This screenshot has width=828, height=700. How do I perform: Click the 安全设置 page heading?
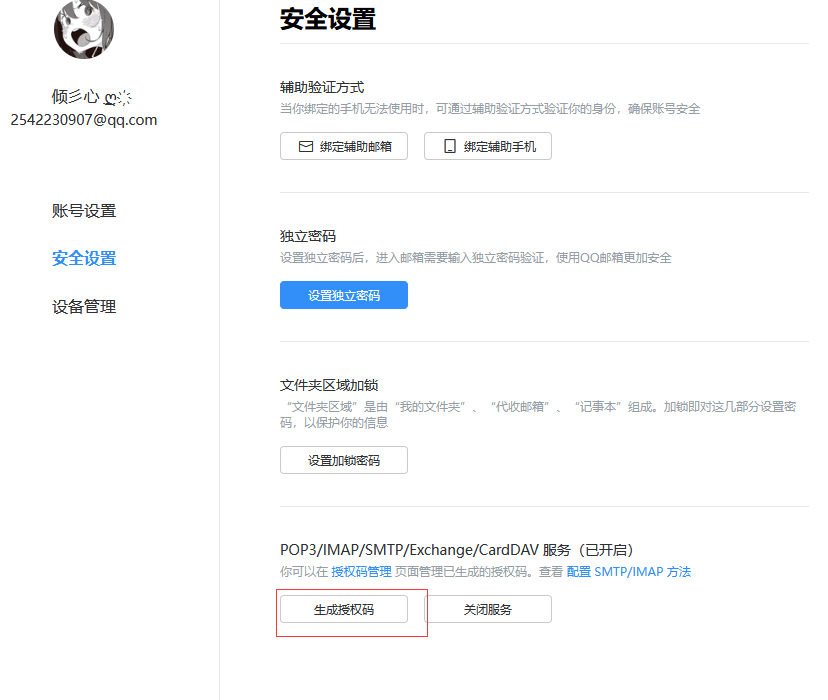[328, 19]
